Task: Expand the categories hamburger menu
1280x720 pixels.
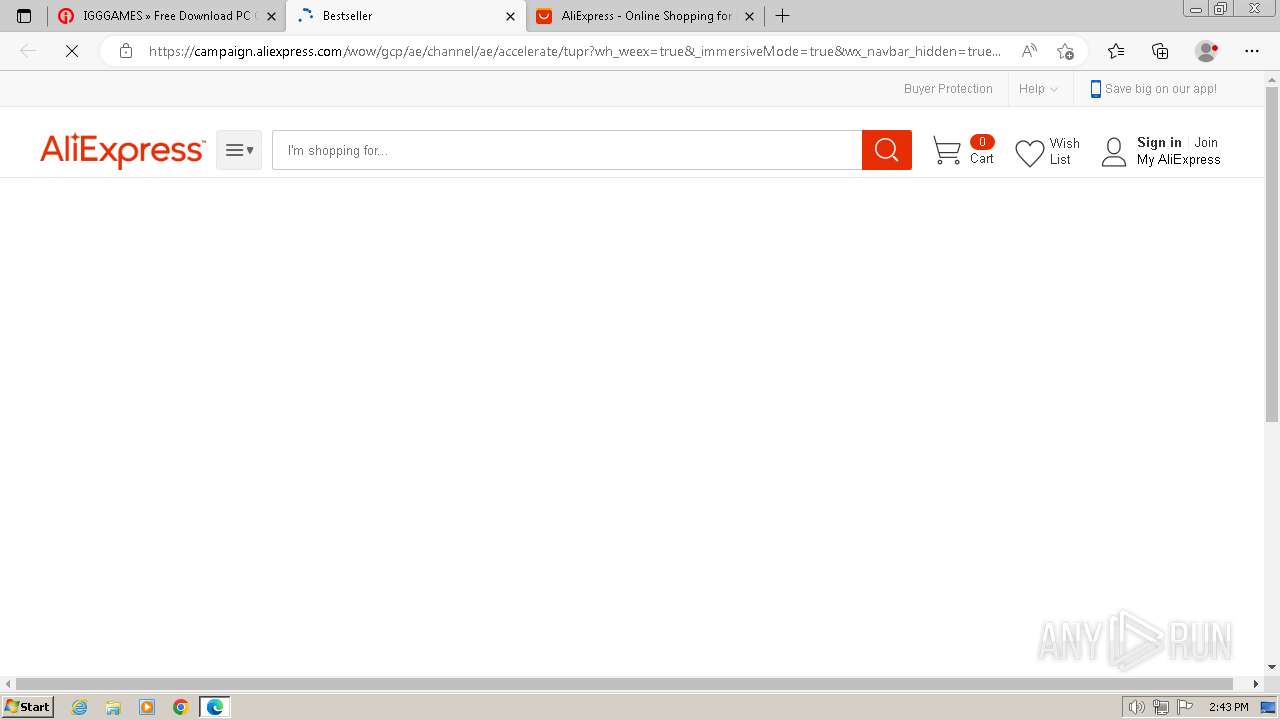Action: pos(239,150)
